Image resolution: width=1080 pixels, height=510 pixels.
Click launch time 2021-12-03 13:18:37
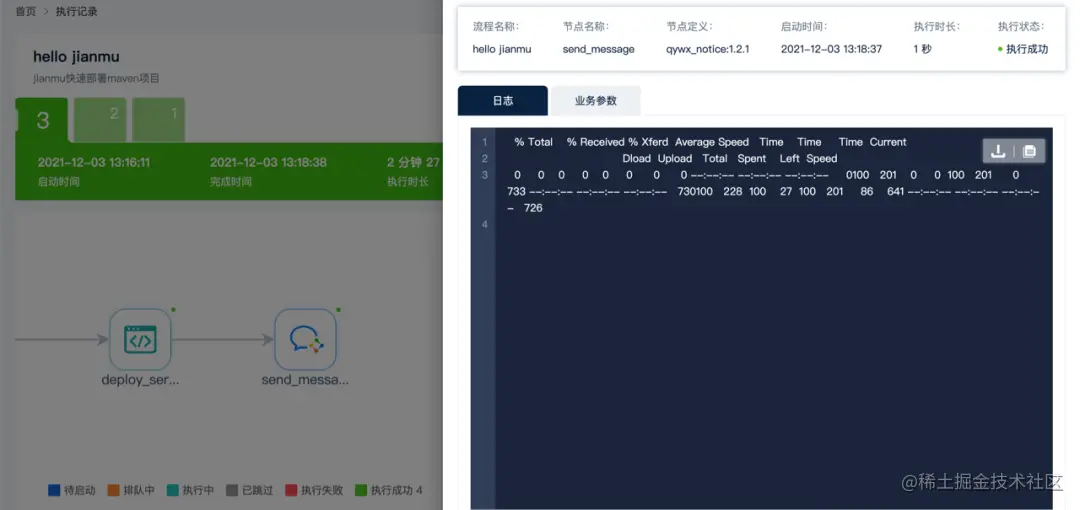coord(831,49)
